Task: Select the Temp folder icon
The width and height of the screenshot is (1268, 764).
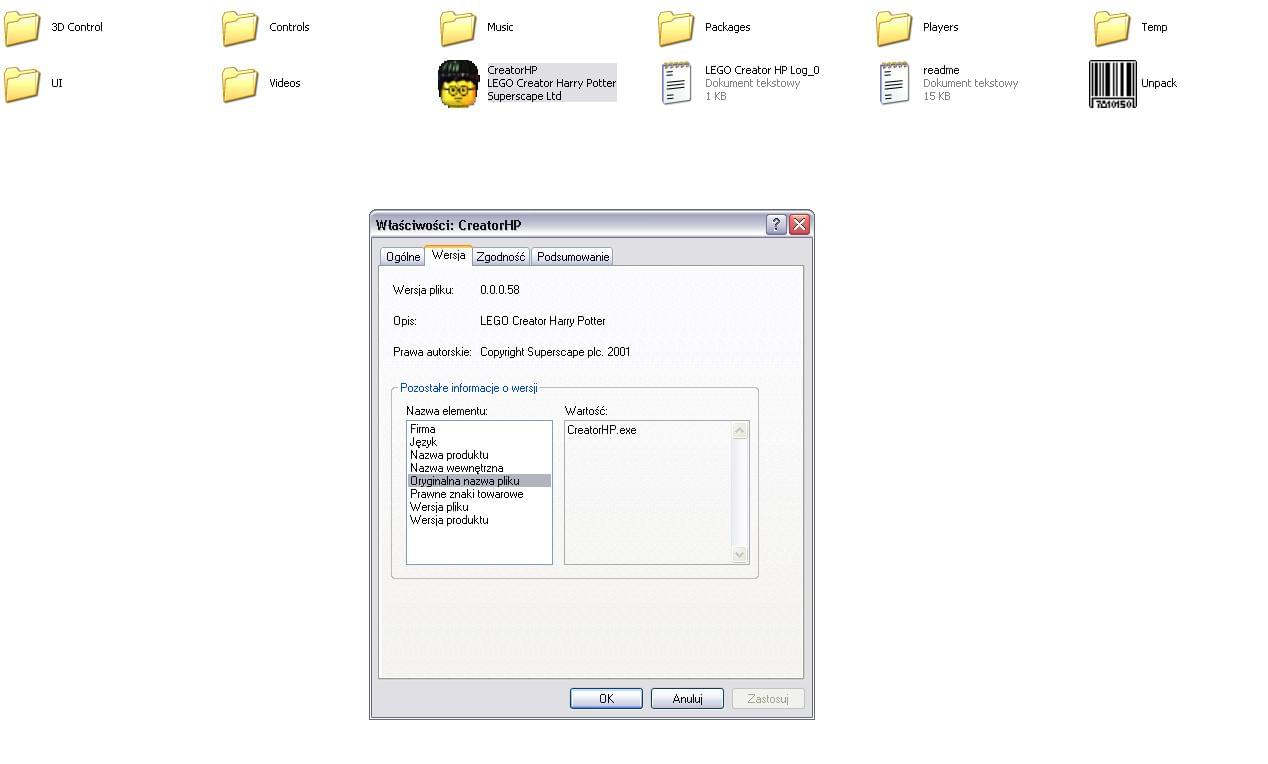Action: click(1112, 28)
